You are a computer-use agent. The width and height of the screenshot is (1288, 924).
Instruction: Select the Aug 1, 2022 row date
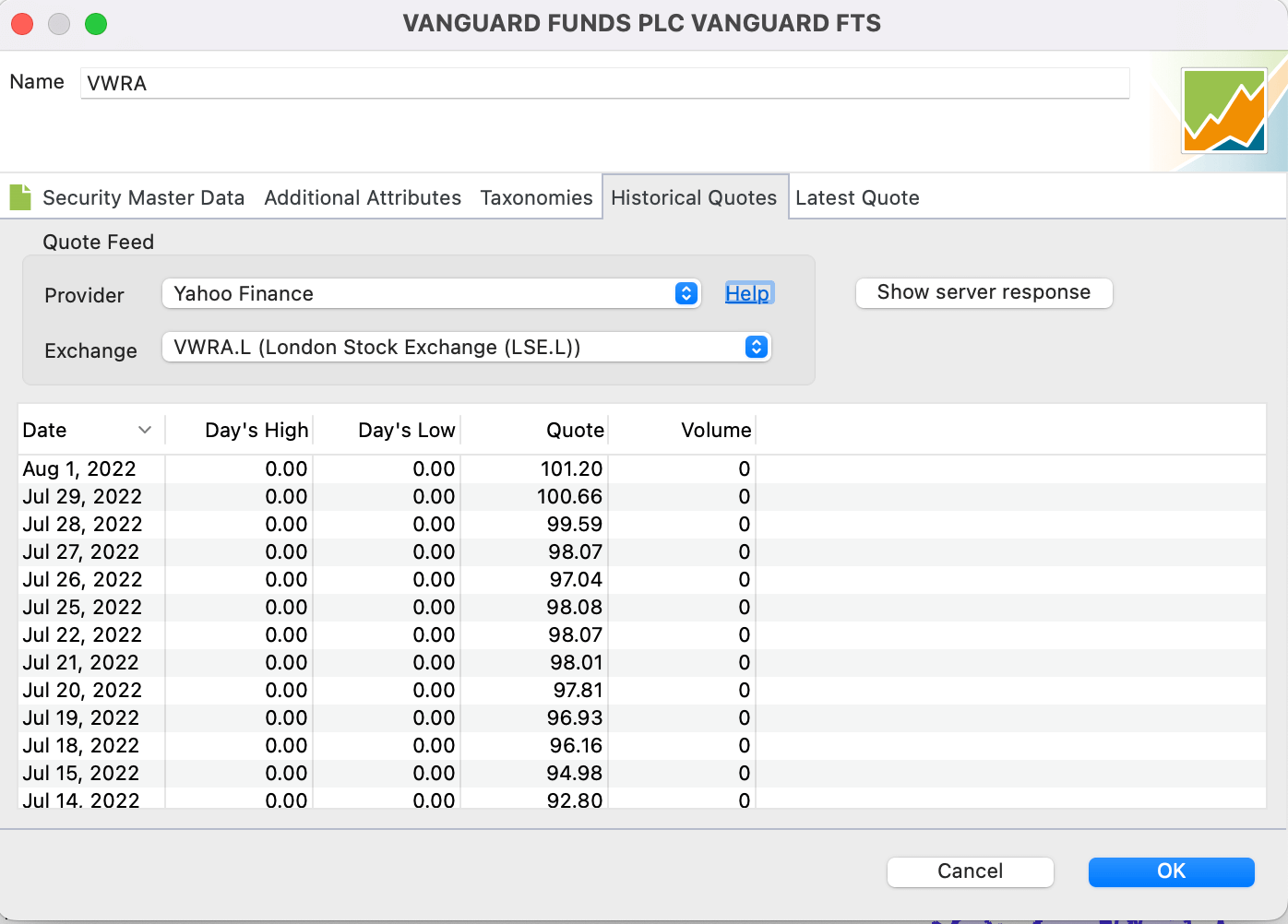coord(79,468)
